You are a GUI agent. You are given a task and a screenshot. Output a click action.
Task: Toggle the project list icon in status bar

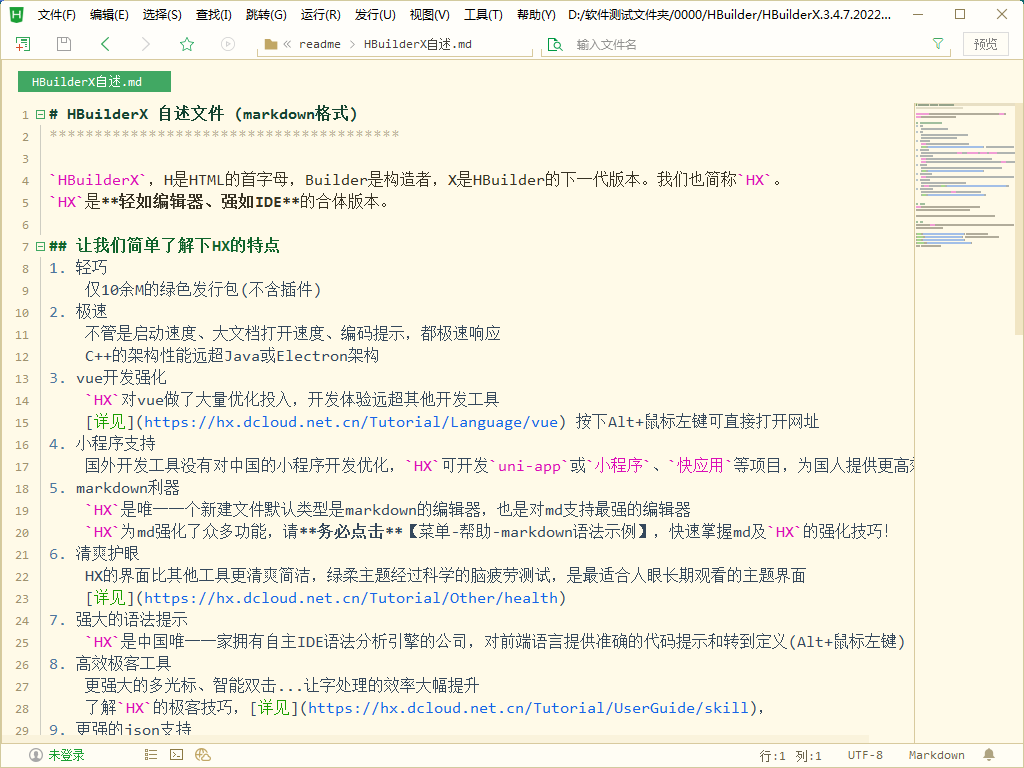149,755
